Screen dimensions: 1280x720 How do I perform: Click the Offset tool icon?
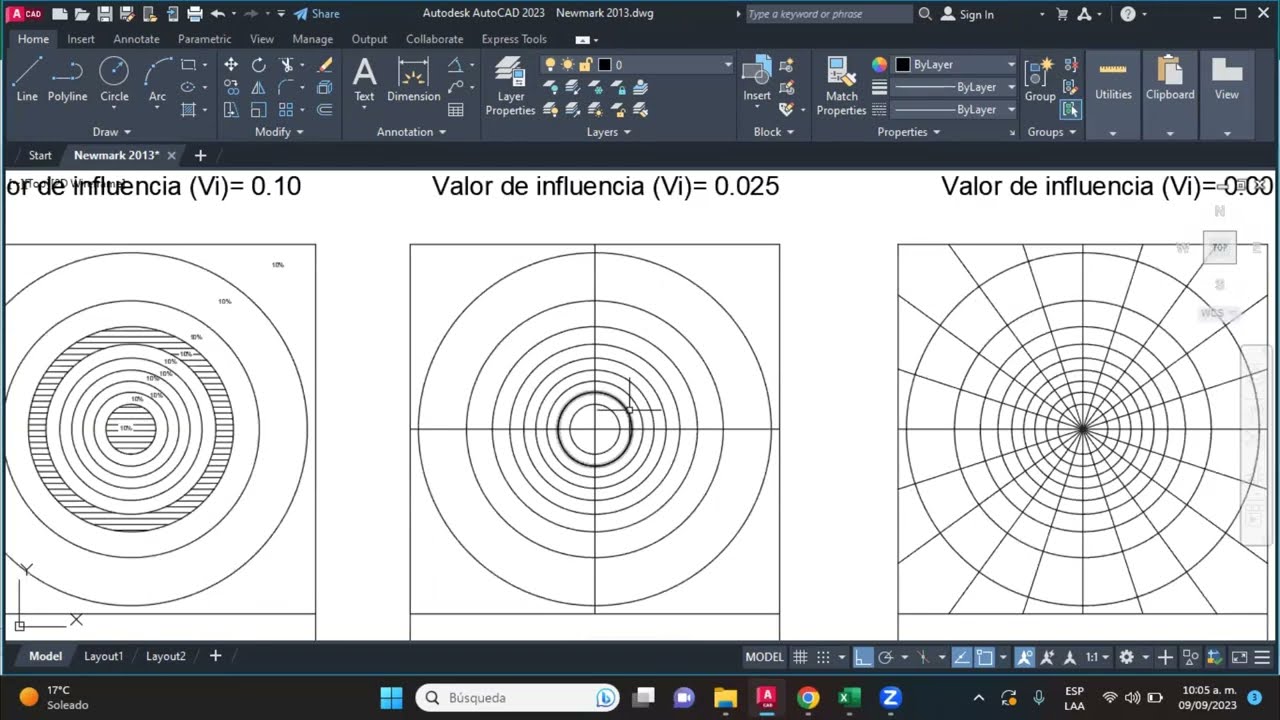324,110
